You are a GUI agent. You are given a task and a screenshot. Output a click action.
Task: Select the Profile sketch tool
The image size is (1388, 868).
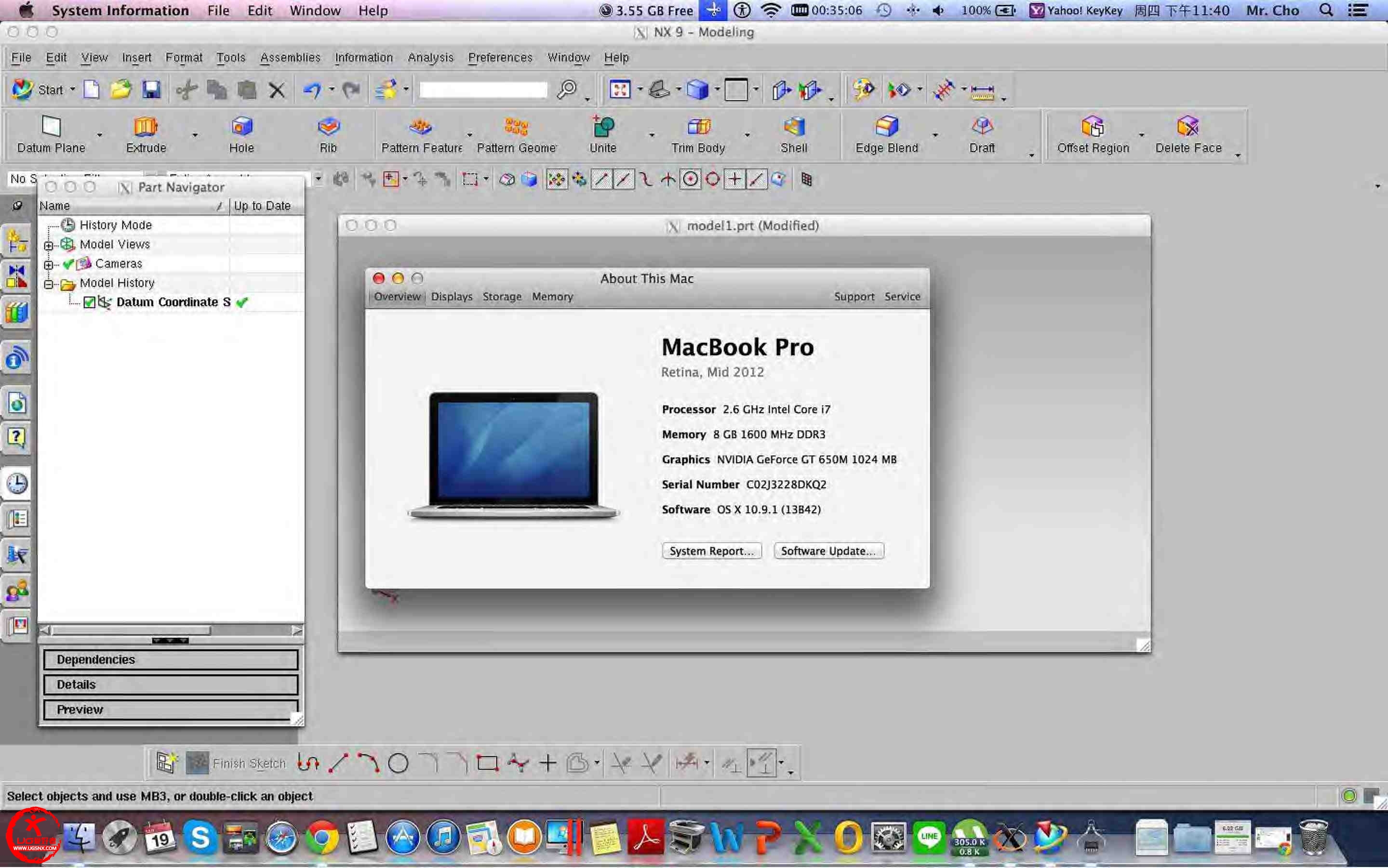(x=308, y=763)
